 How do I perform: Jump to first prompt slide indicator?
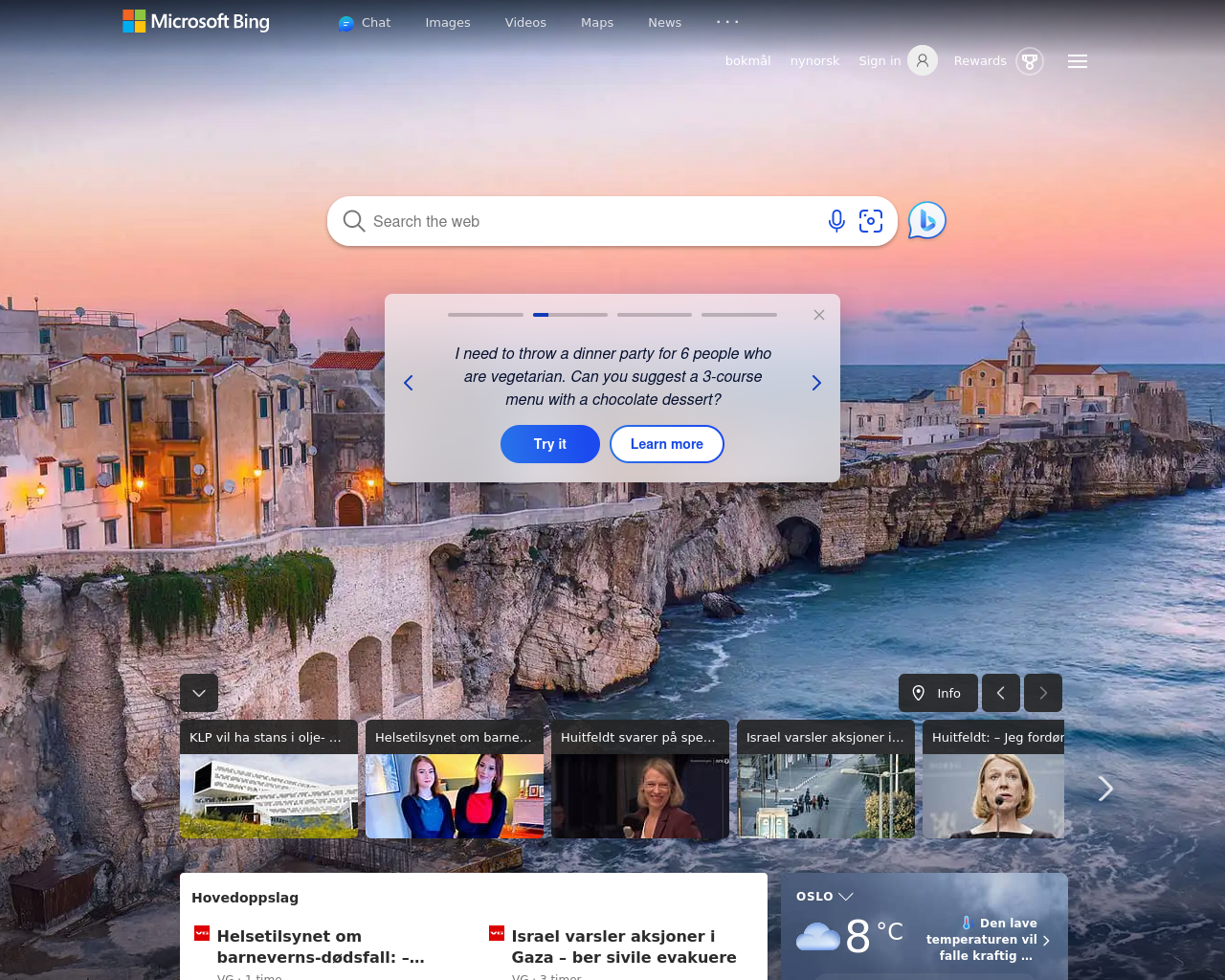coord(485,314)
